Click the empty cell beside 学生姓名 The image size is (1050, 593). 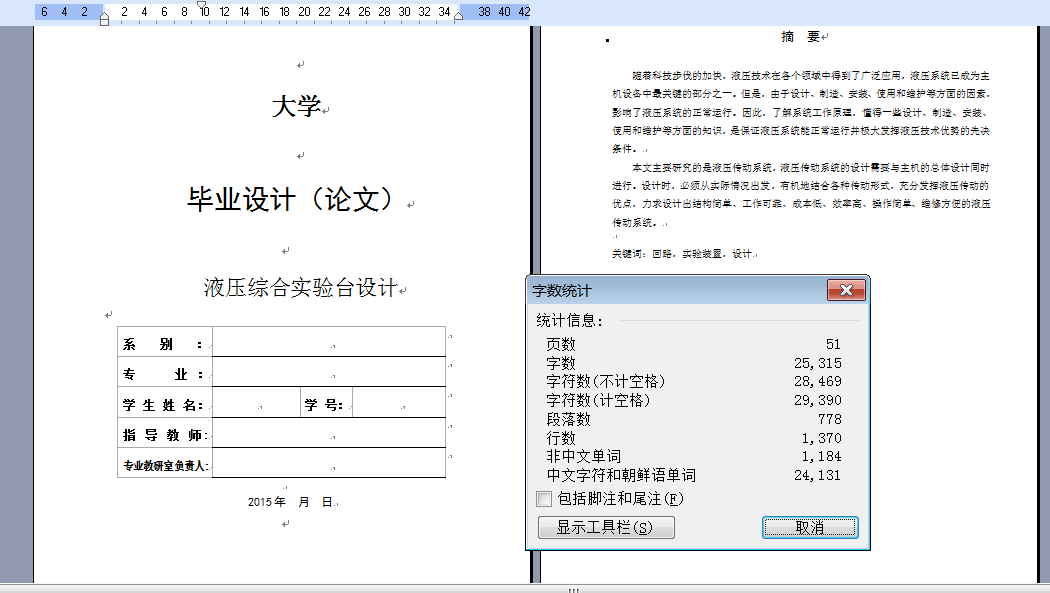pyautogui.click(x=256, y=402)
